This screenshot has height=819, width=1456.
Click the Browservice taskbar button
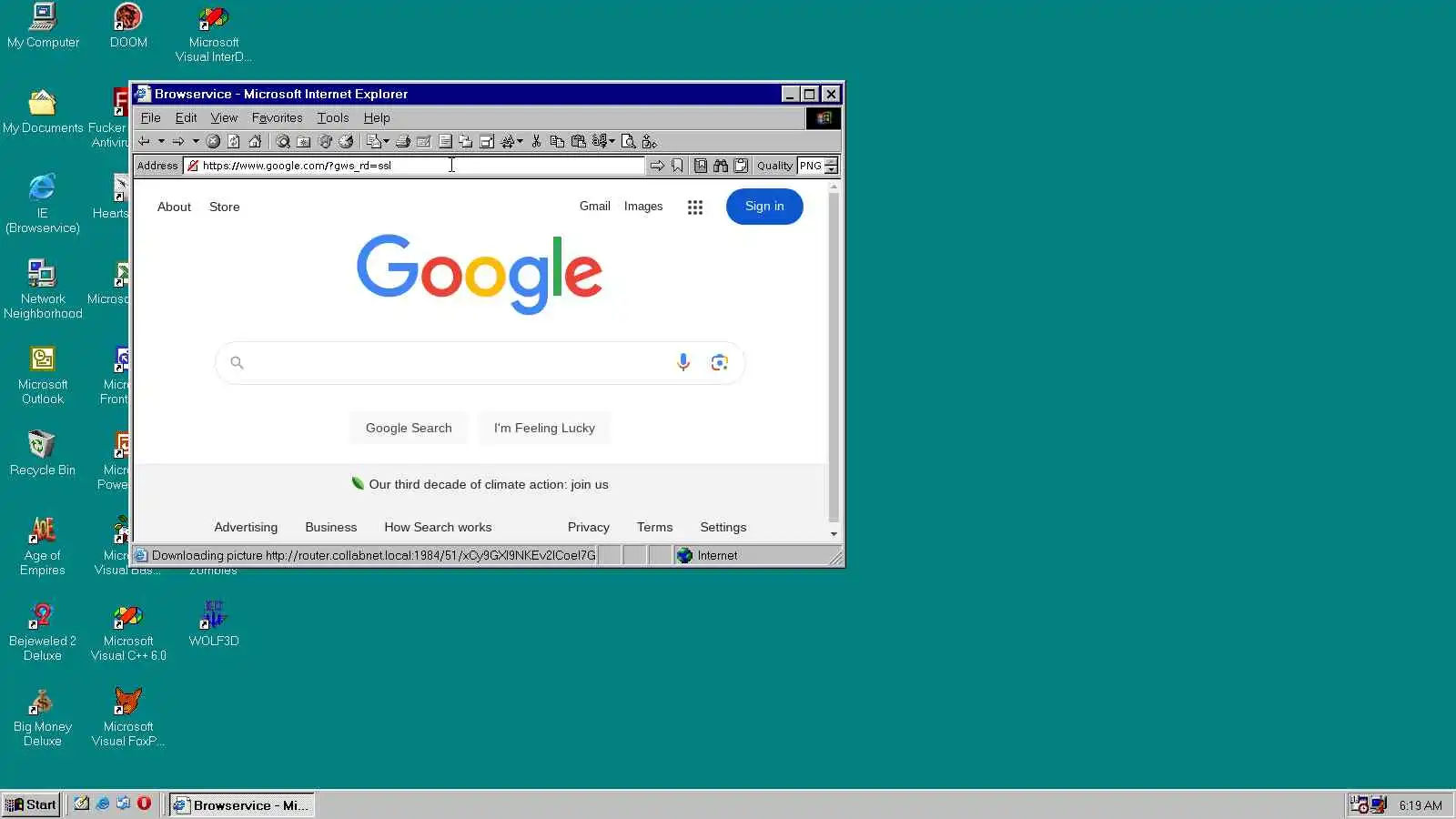(242, 804)
